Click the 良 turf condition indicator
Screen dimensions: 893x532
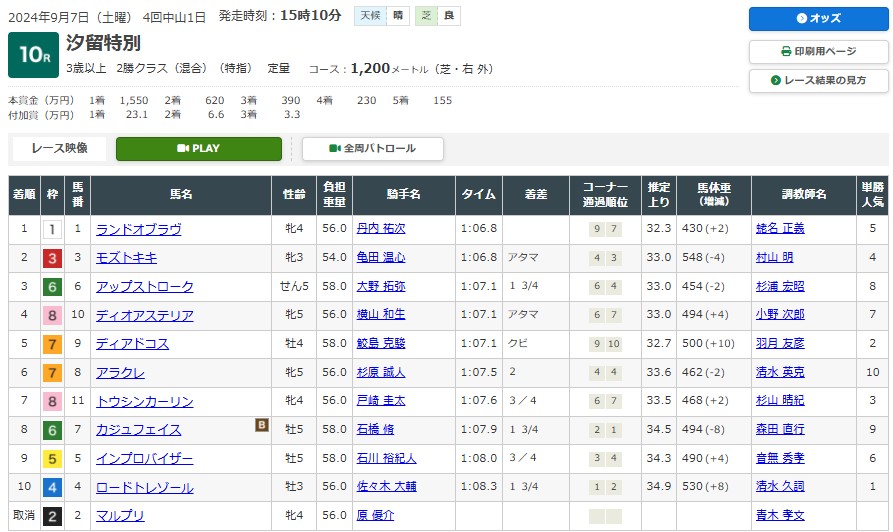pyautogui.click(x=450, y=16)
